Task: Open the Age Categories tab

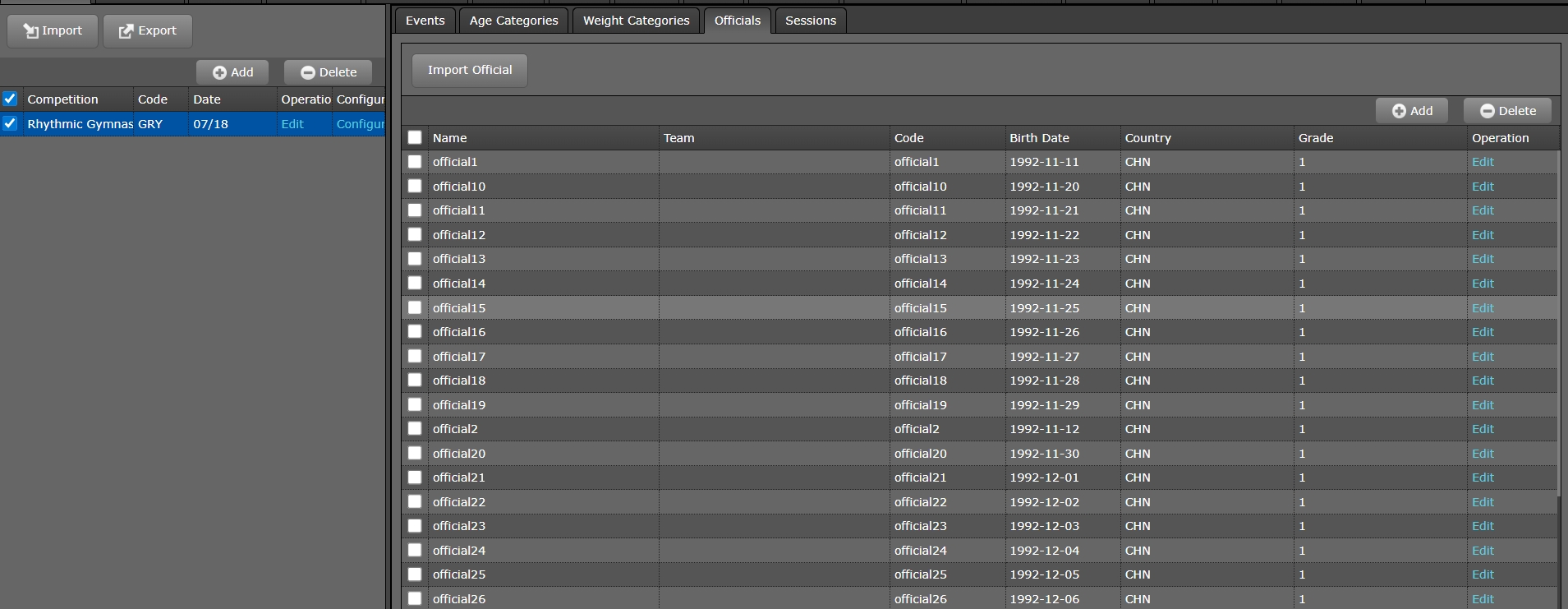Action: tap(513, 21)
